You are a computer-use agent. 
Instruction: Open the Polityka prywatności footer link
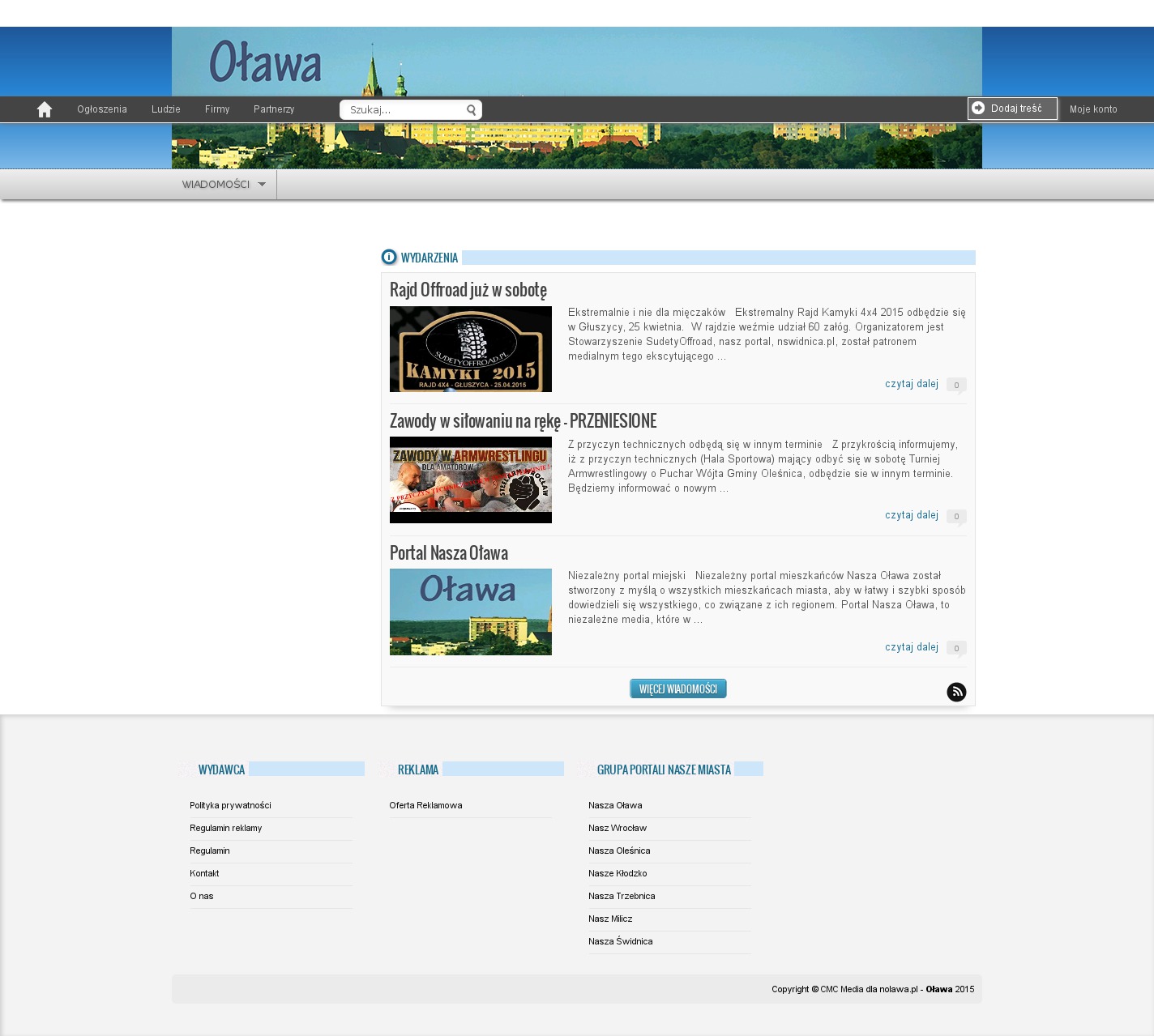pyautogui.click(x=230, y=805)
